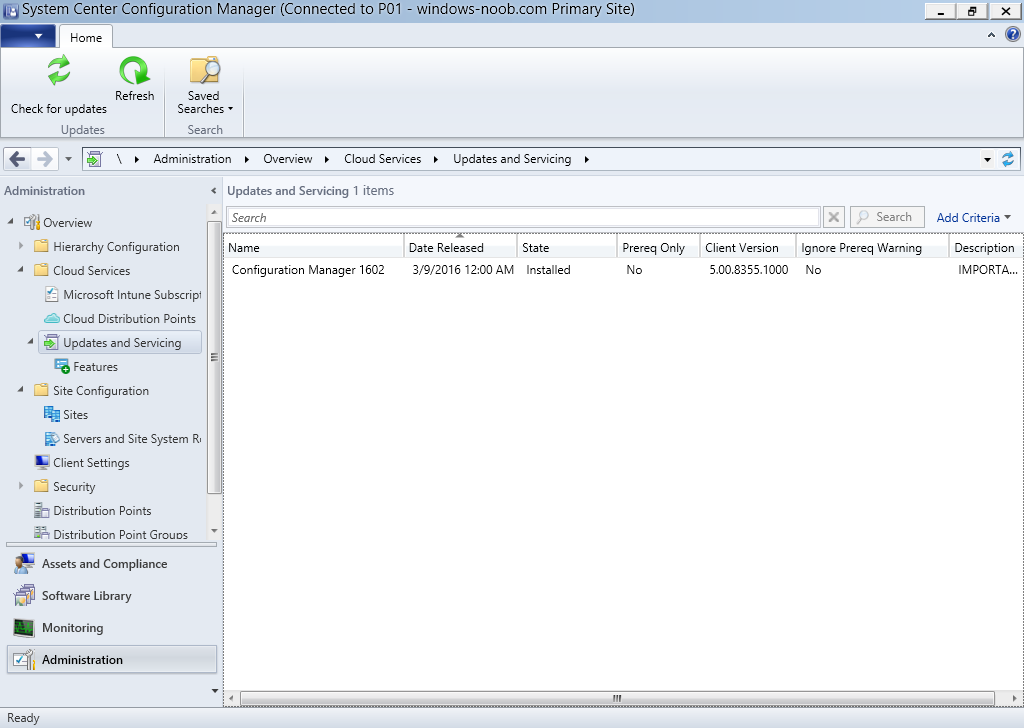Click the tree pane vertical scrollbar
This screenshot has width=1024, height=728.
point(214,357)
